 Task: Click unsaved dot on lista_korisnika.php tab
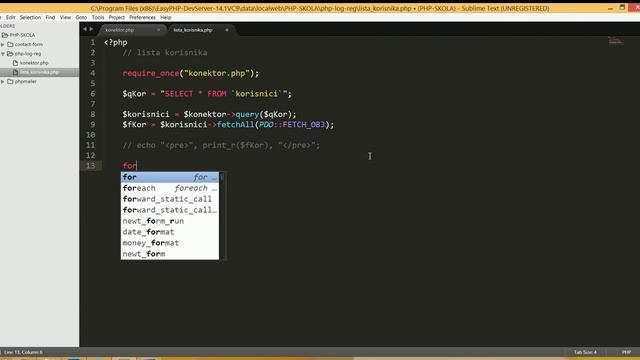coord(227,30)
